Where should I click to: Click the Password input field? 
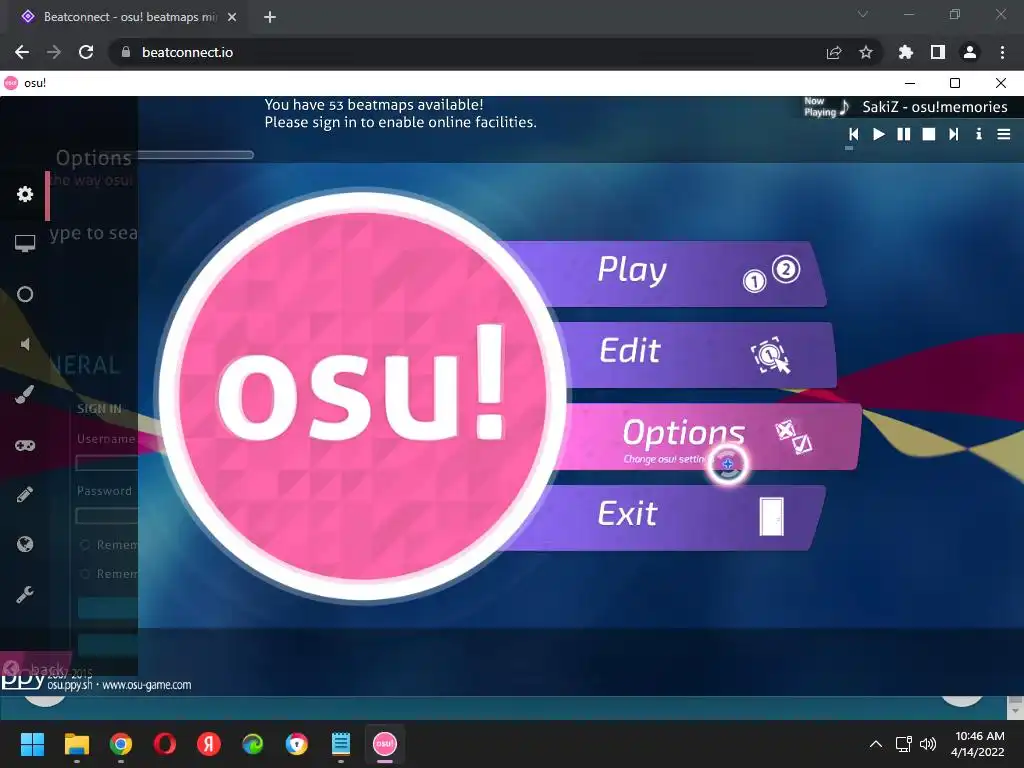click(x=106, y=516)
